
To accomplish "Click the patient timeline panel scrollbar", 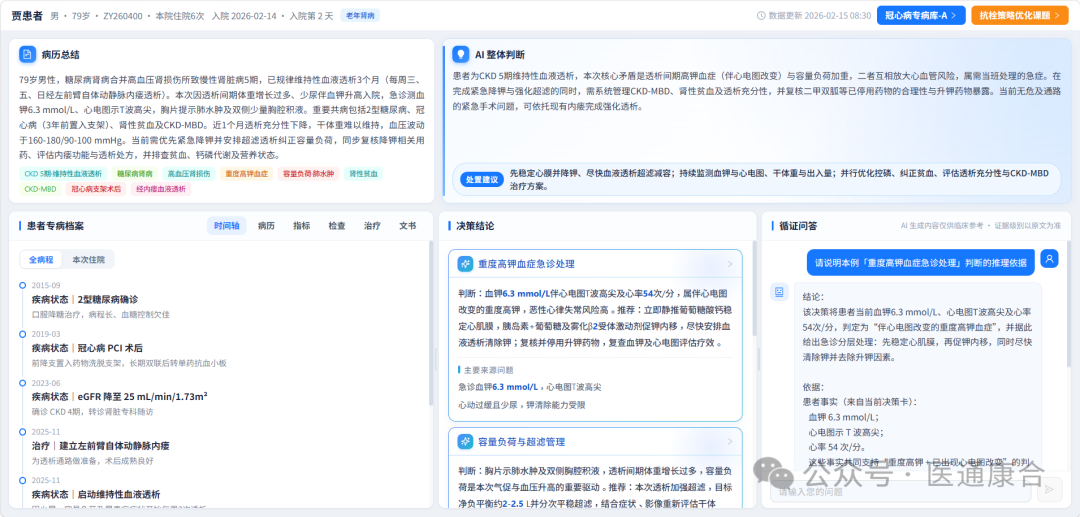I will pos(432,324).
